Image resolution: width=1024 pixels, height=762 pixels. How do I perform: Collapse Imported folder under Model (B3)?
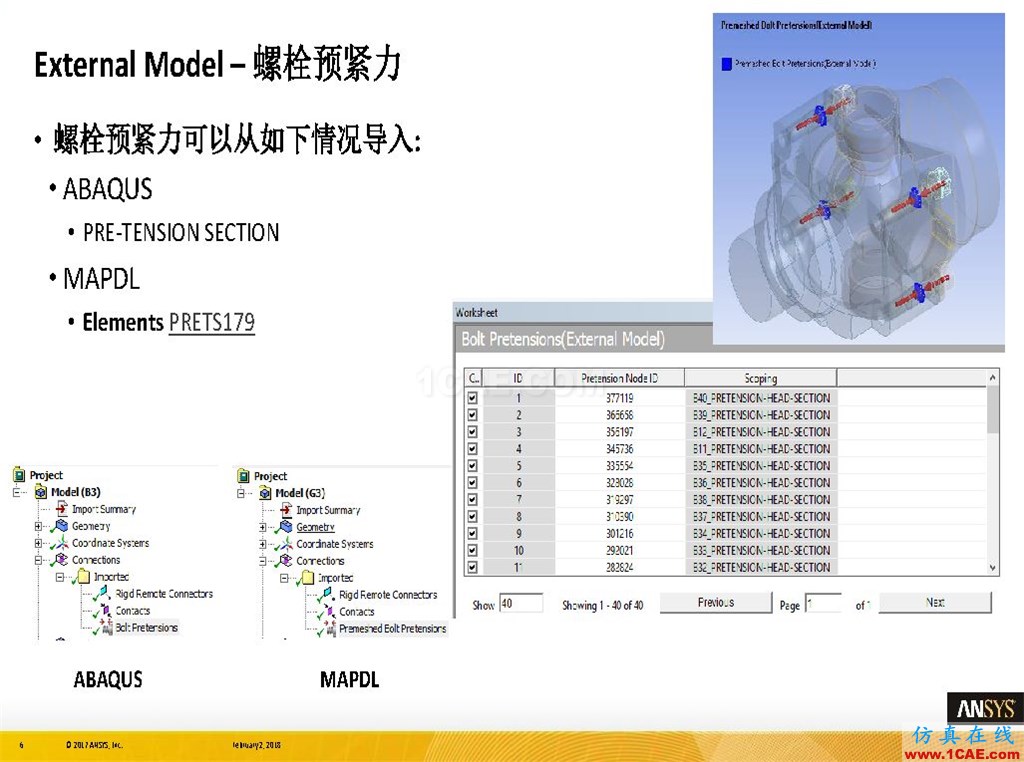pos(60,577)
